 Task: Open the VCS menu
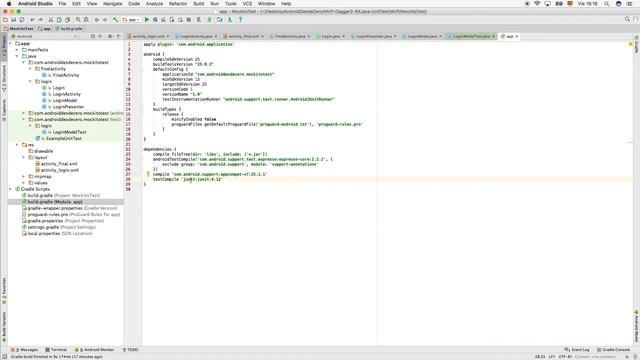click(247, 4)
